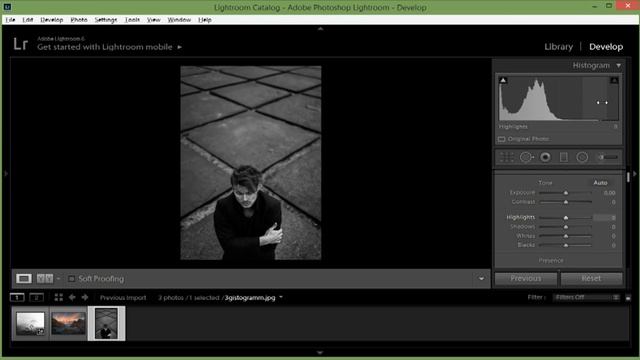
Task: Go back with filmstrip left arrow
Action: [x=72, y=298]
